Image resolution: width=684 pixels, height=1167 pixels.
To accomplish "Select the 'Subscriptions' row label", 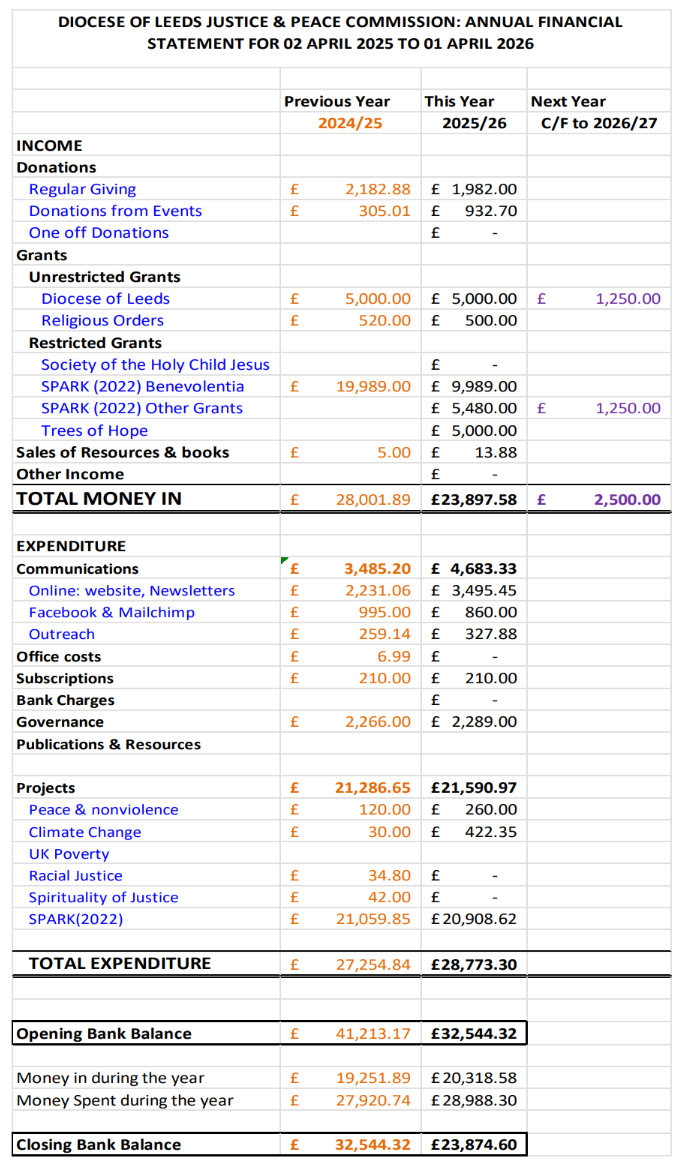I will 65,678.
